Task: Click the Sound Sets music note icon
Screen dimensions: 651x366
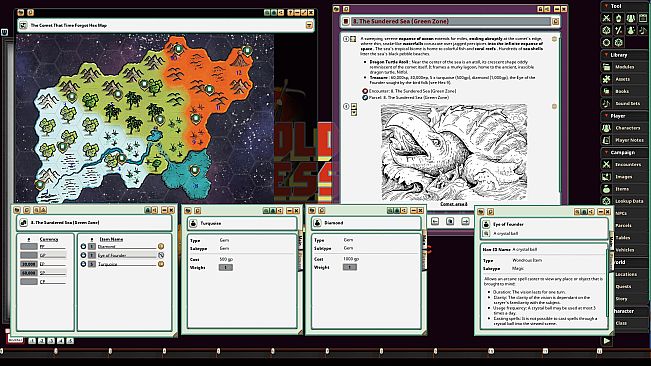Action: coord(607,103)
